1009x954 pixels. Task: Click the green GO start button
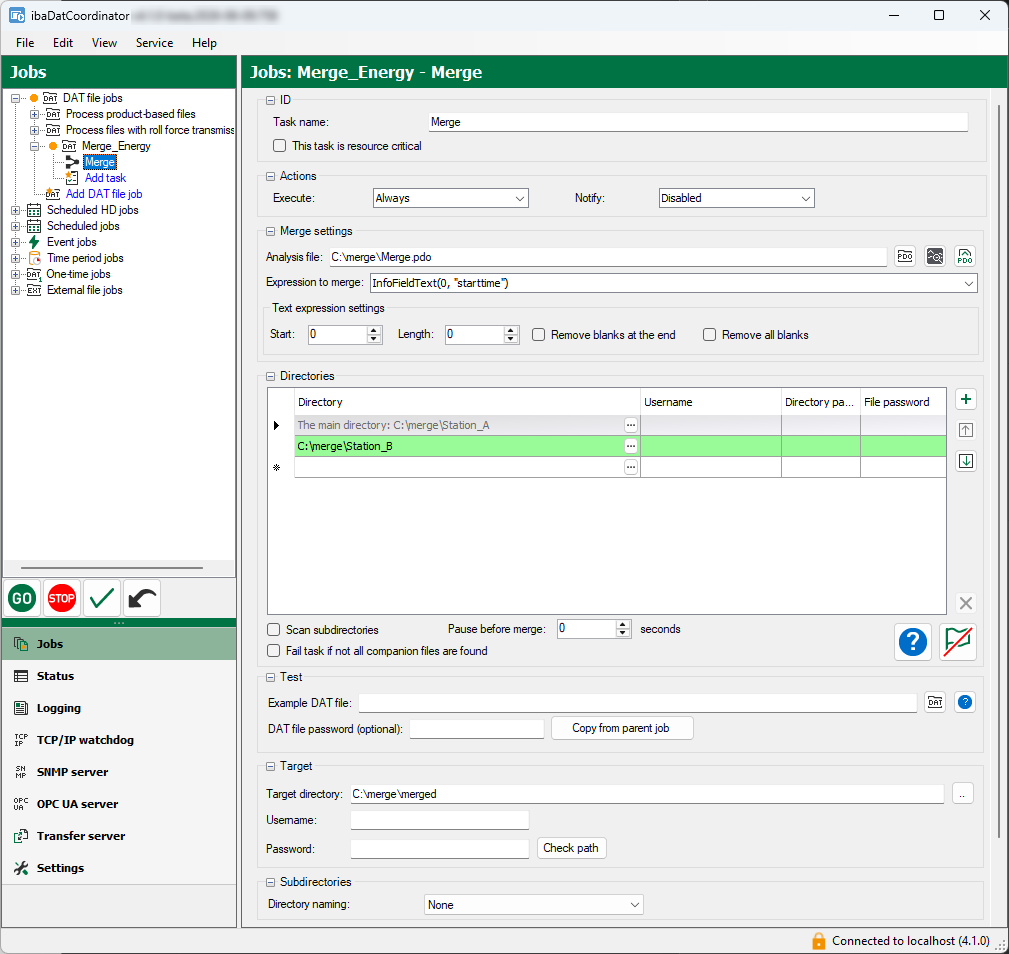coord(23,598)
